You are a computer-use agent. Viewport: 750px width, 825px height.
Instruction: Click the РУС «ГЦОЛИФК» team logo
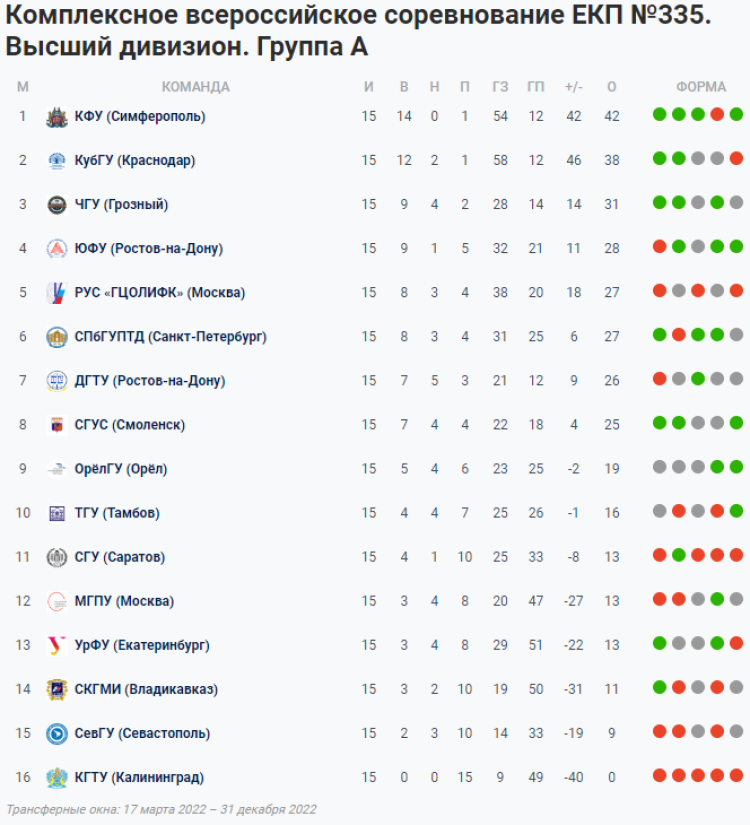[56, 293]
